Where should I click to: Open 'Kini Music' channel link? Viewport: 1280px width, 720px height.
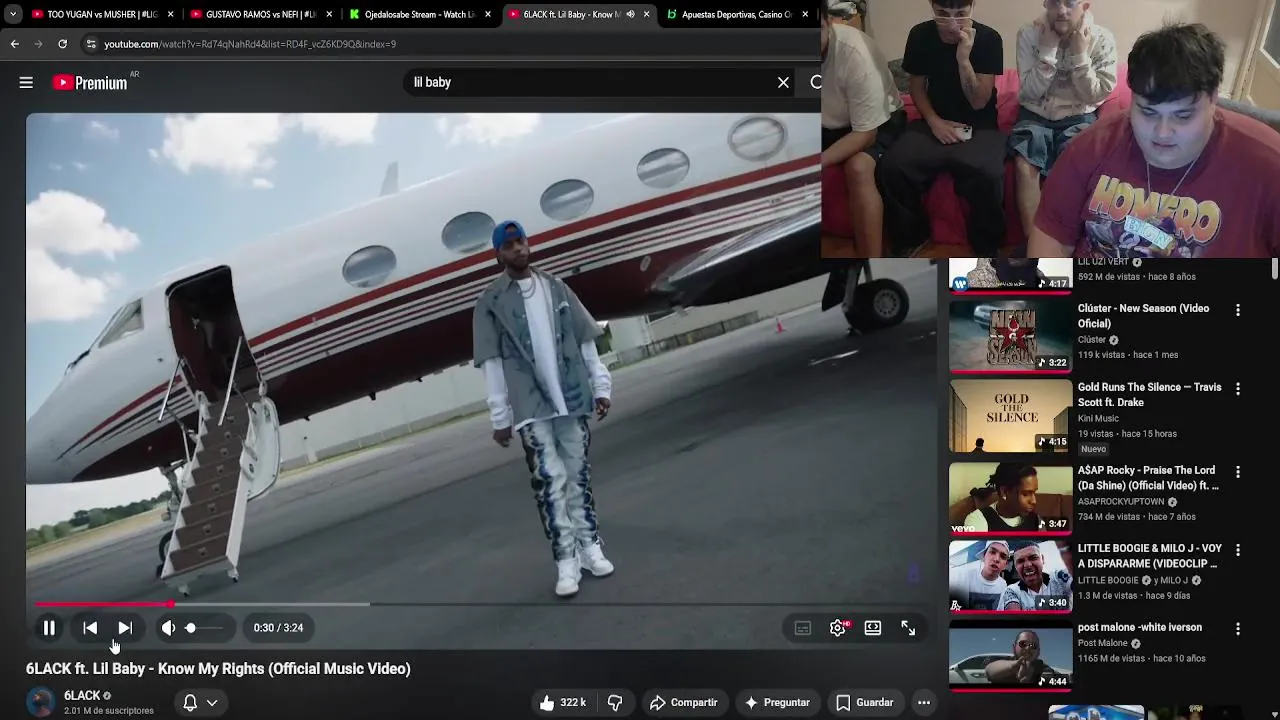1098,419
